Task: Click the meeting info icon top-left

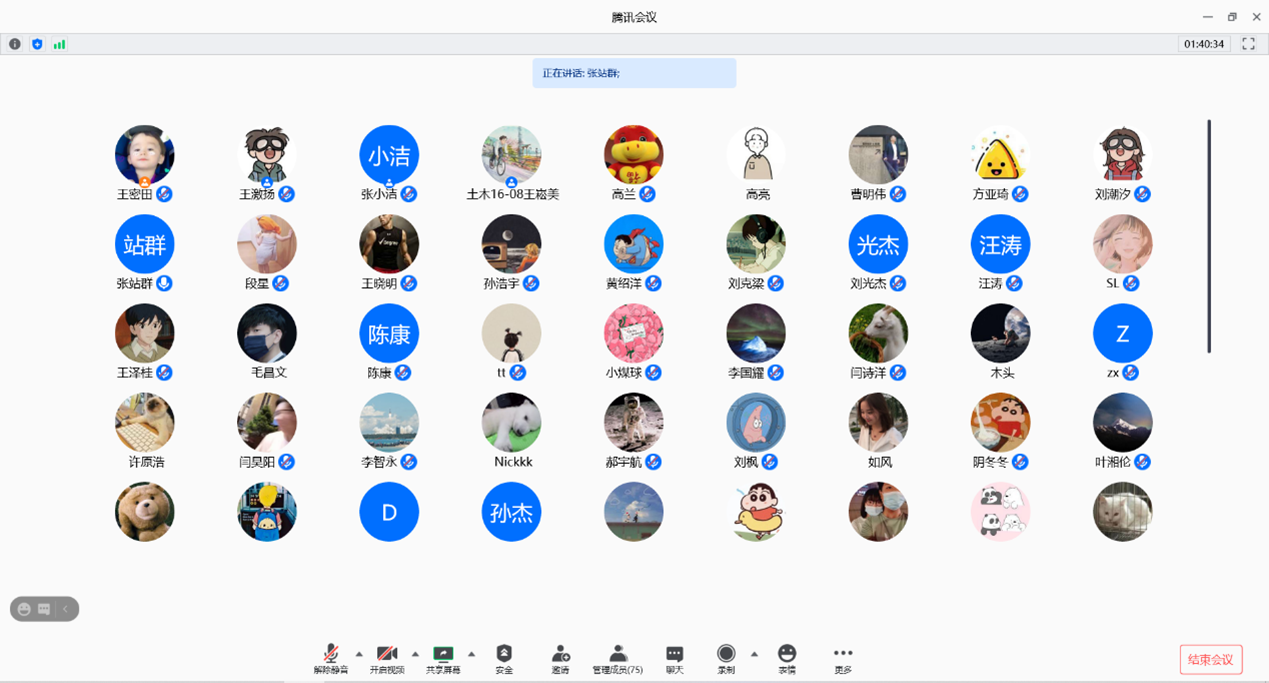Action: pyautogui.click(x=15, y=44)
